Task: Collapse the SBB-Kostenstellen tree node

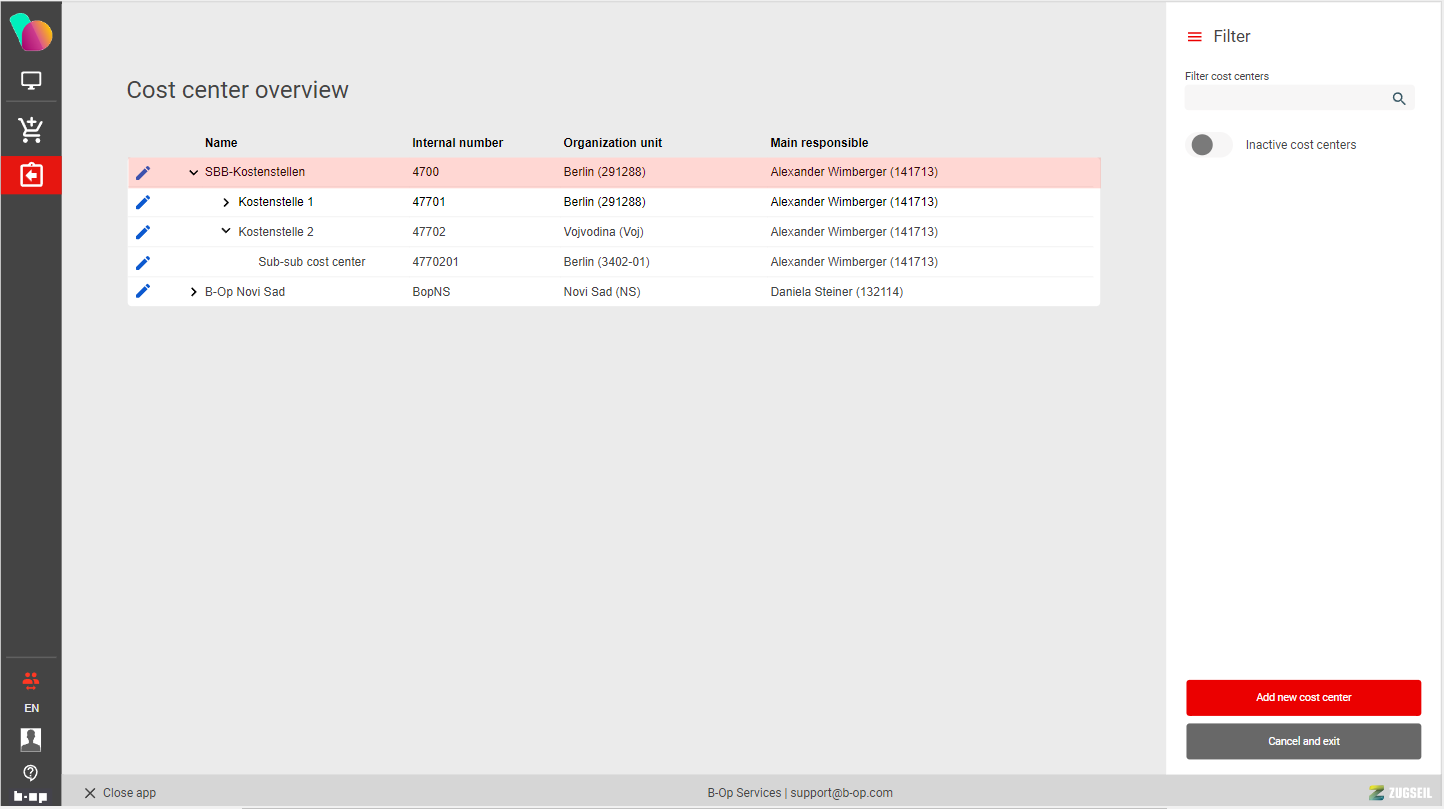Action: (194, 172)
